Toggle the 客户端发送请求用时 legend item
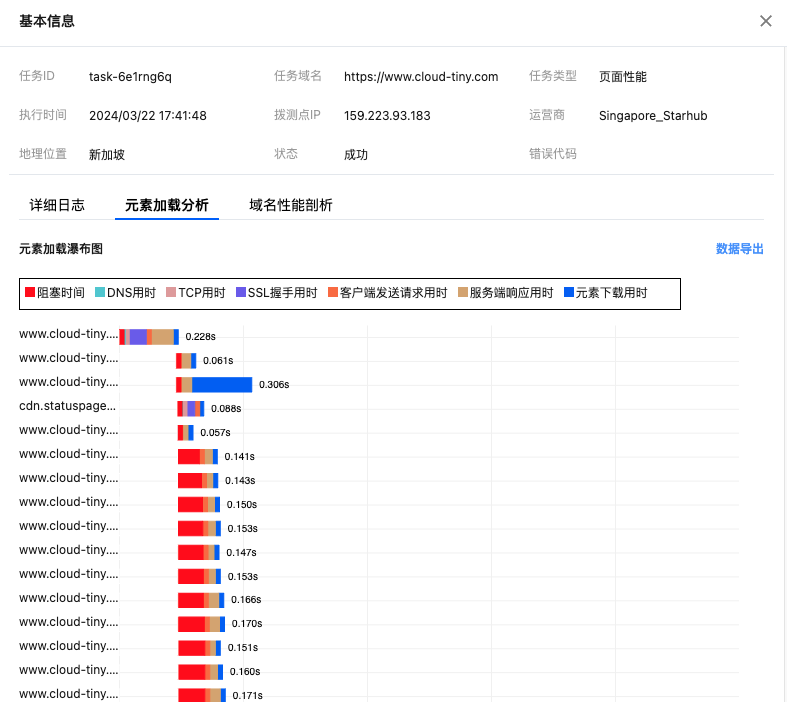The height and width of the screenshot is (702, 787). pyautogui.click(x=387, y=293)
